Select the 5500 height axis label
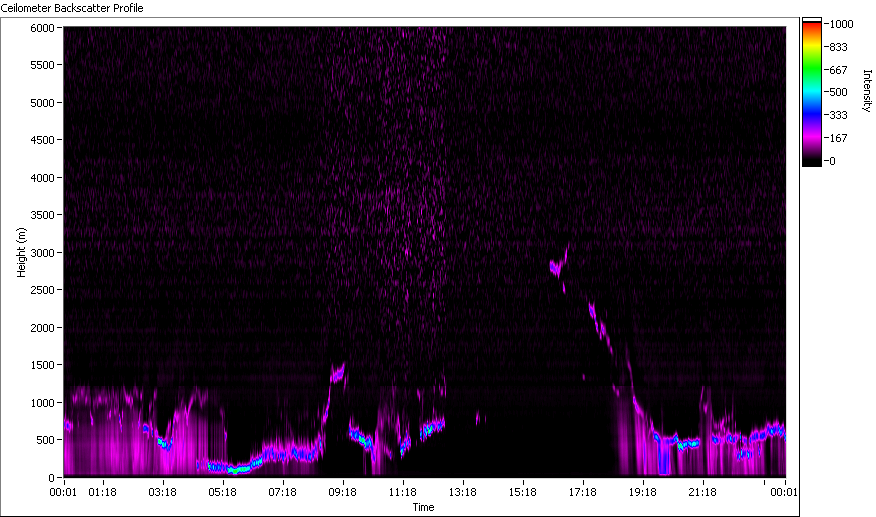876x517 pixels. point(42,65)
